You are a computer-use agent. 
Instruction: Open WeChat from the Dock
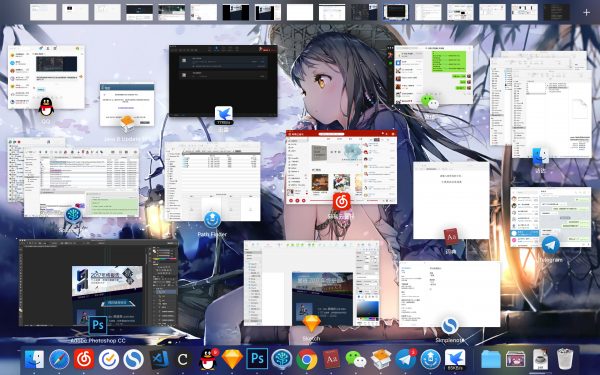click(356, 360)
